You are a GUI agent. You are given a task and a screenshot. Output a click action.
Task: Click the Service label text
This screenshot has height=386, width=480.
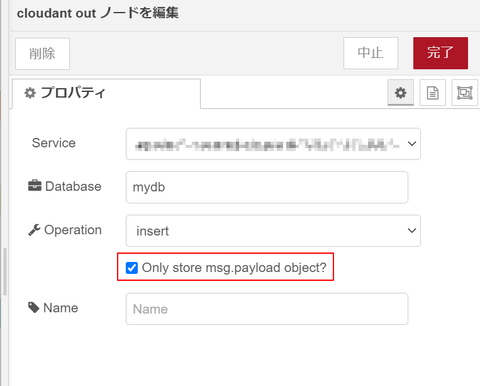click(x=54, y=143)
